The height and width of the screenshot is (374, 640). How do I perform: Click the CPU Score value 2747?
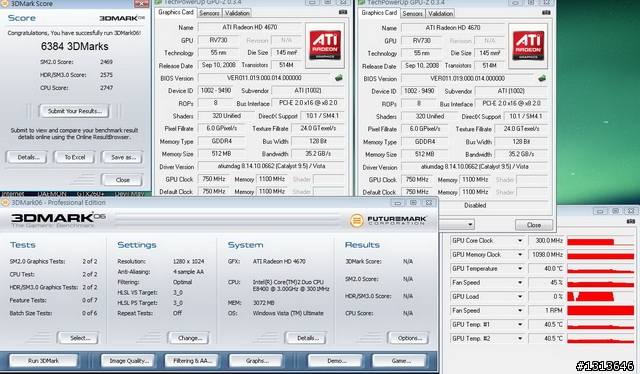click(x=106, y=88)
